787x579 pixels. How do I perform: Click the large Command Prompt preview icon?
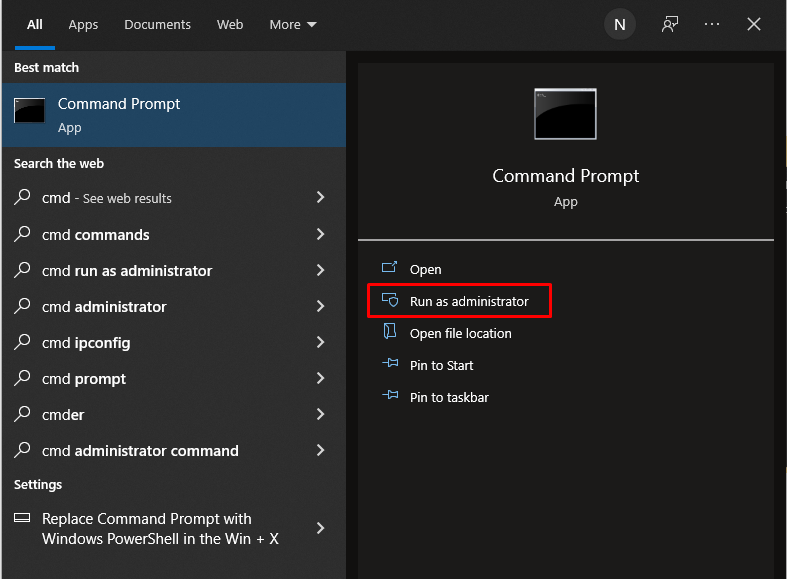(565, 114)
